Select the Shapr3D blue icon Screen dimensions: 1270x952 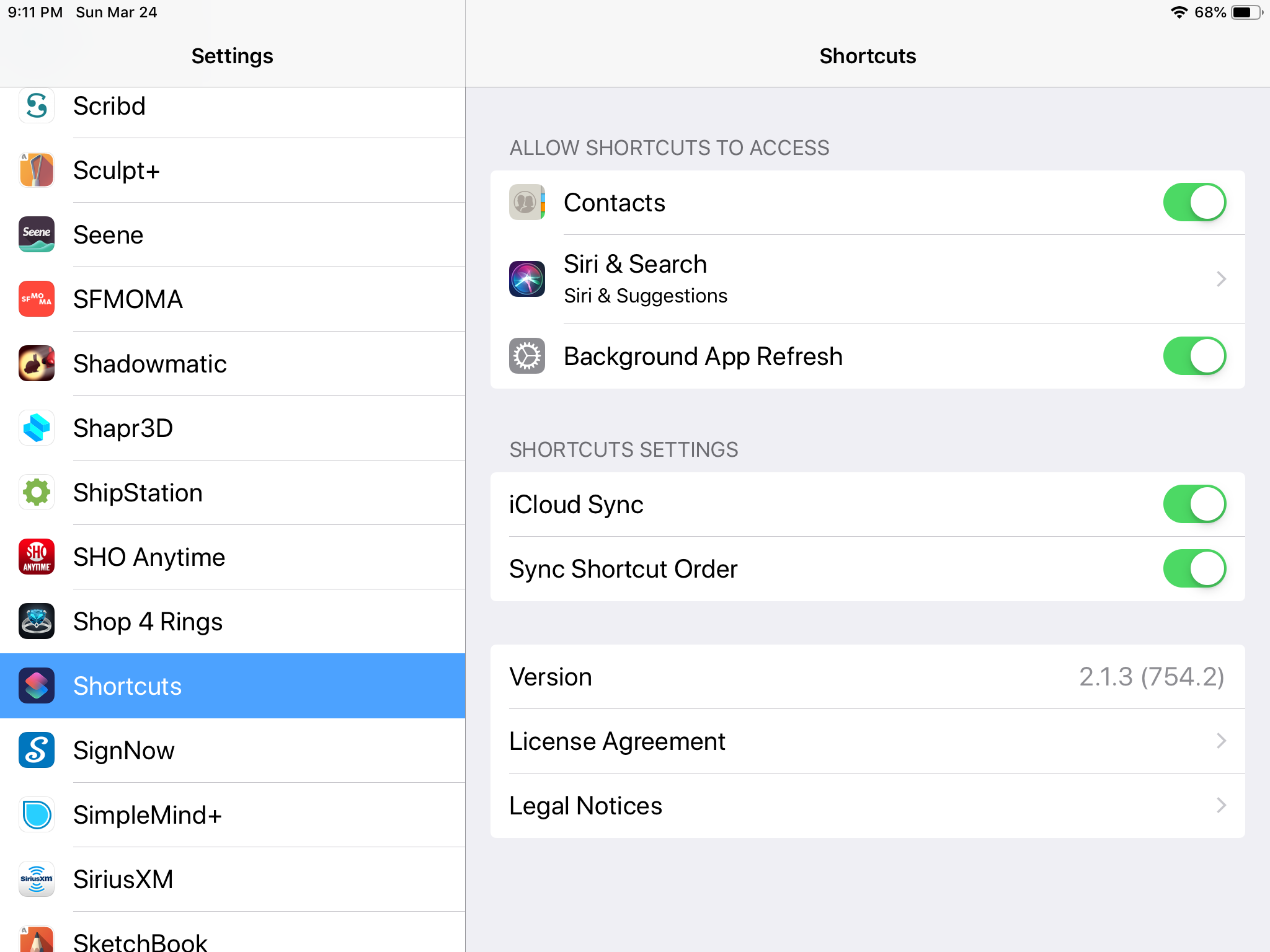pos(37,428)
